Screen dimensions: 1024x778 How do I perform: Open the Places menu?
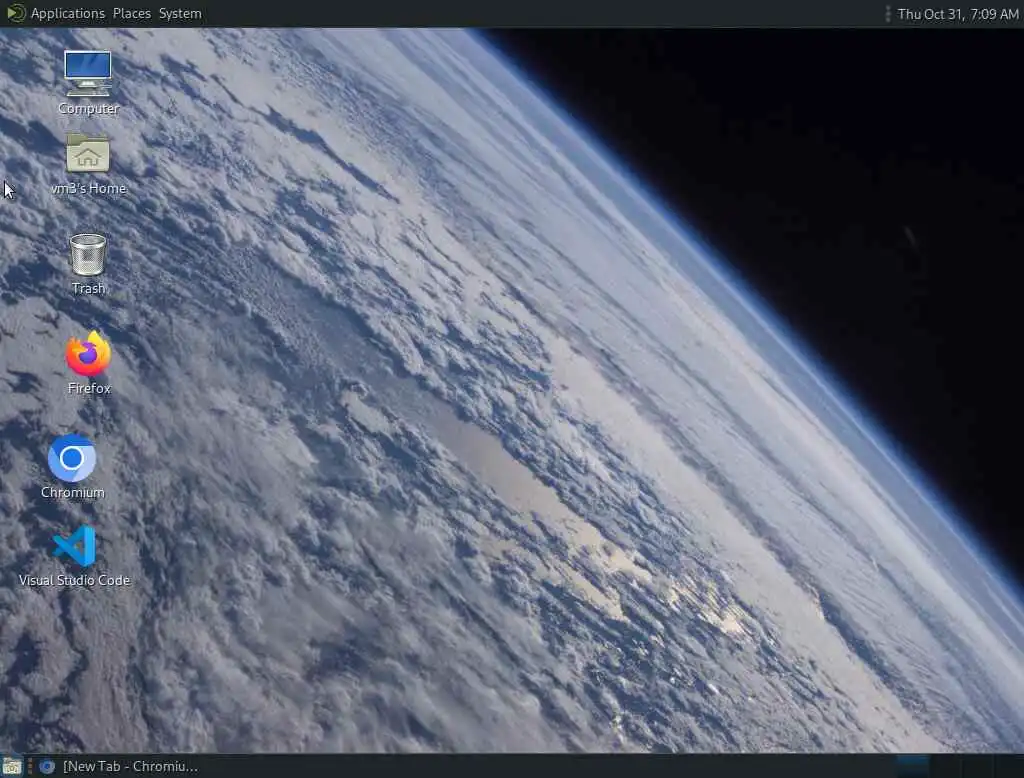[131, 13]
